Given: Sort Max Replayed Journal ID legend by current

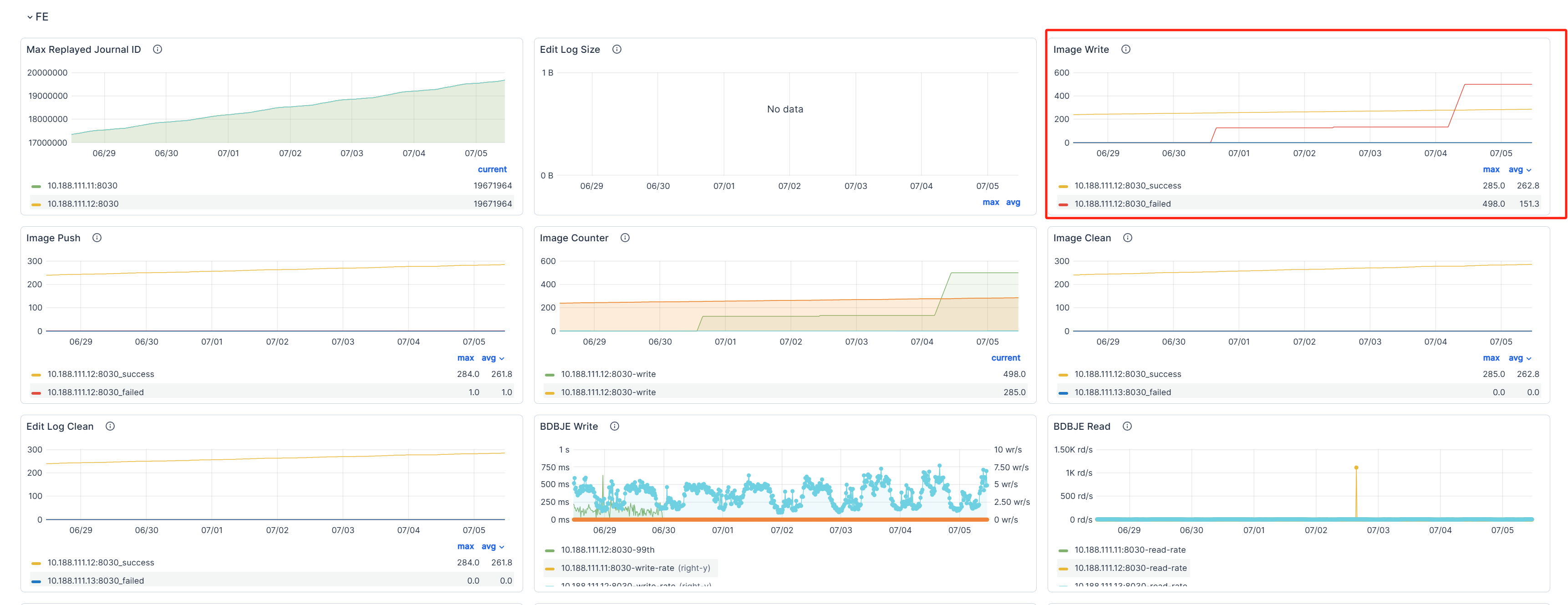Looking at the screenshot, I should click(492, 169).
